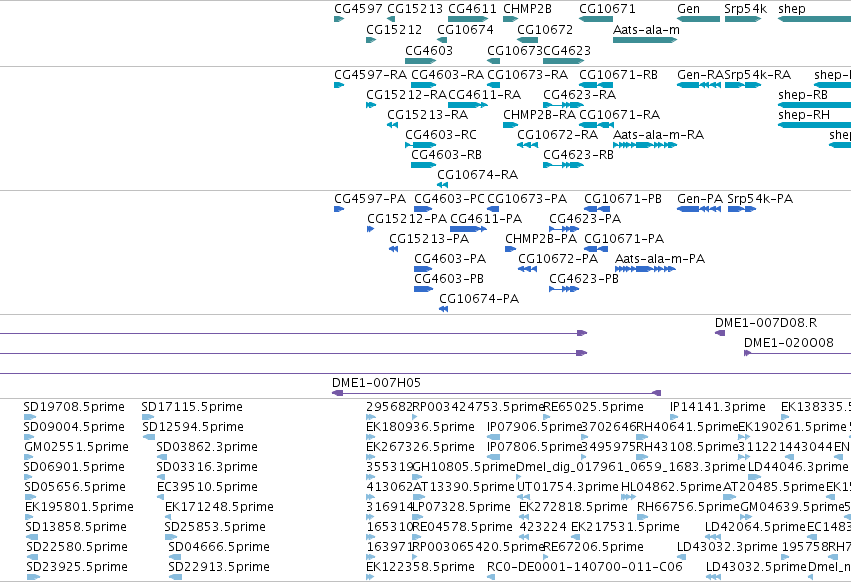Click the RC0-DE0001-140700-011-C06 EST label
This screenshot has width=851, height=582.
pos(585,566)
